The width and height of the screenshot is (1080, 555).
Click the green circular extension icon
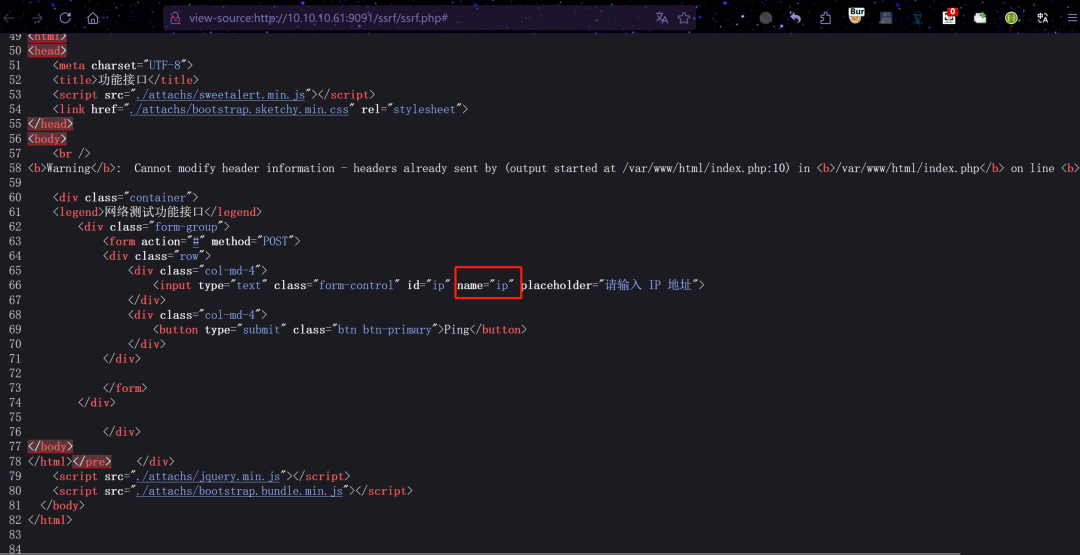click(1010, 18)
